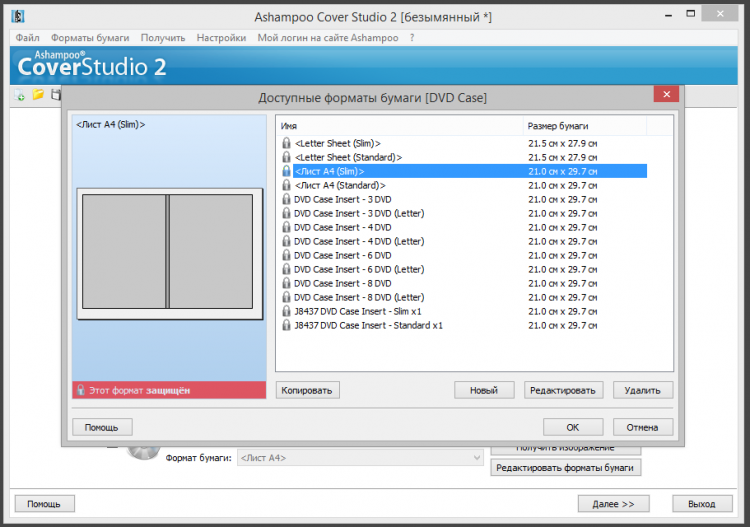Screen dimensions: 750x527
Task: Click lock icon of DVD Case Insert - 8 DVD
Action: pyautogui.click(x=286, y=283)
